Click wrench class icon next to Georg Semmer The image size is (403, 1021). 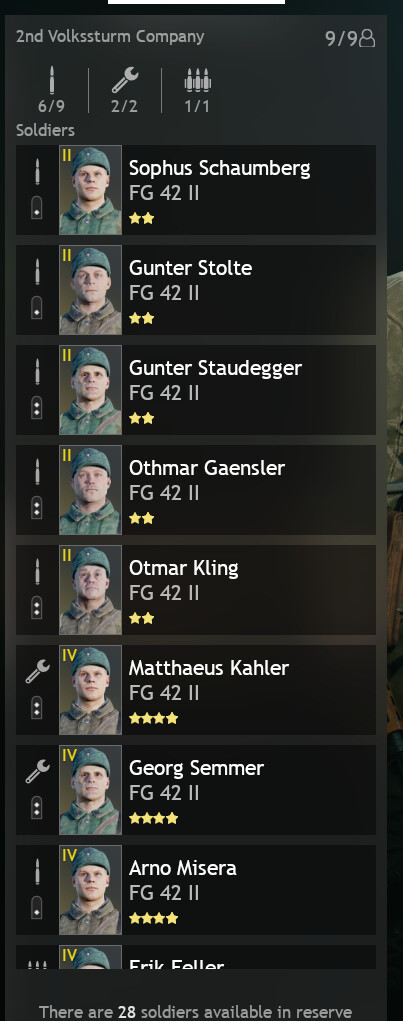click(37, 771)
